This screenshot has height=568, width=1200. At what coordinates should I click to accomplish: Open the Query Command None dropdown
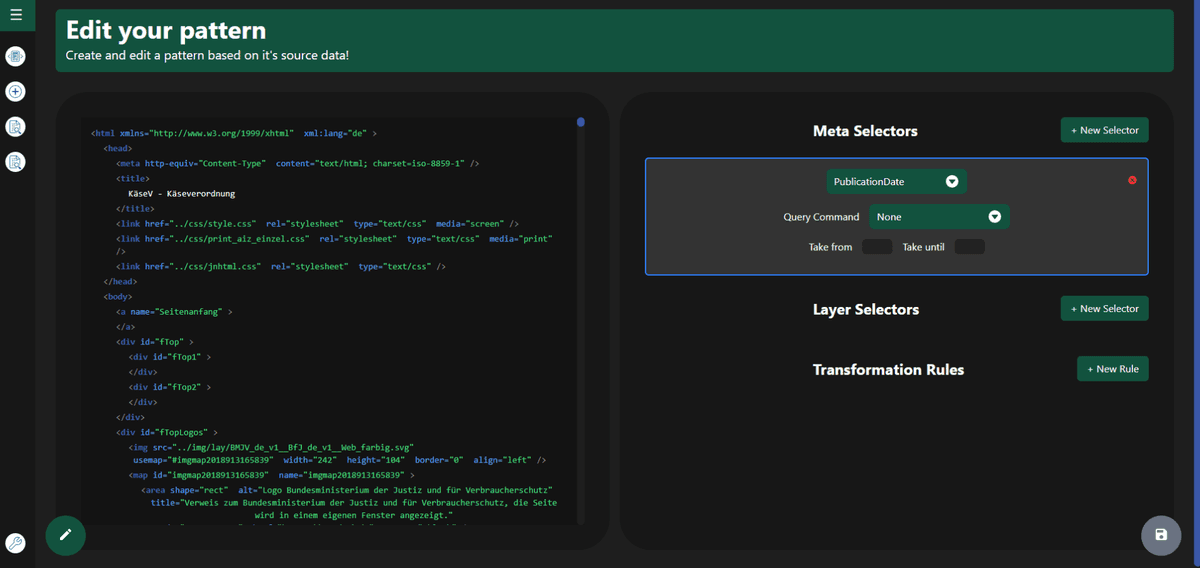pyautogui.click(x=939, y=217)
